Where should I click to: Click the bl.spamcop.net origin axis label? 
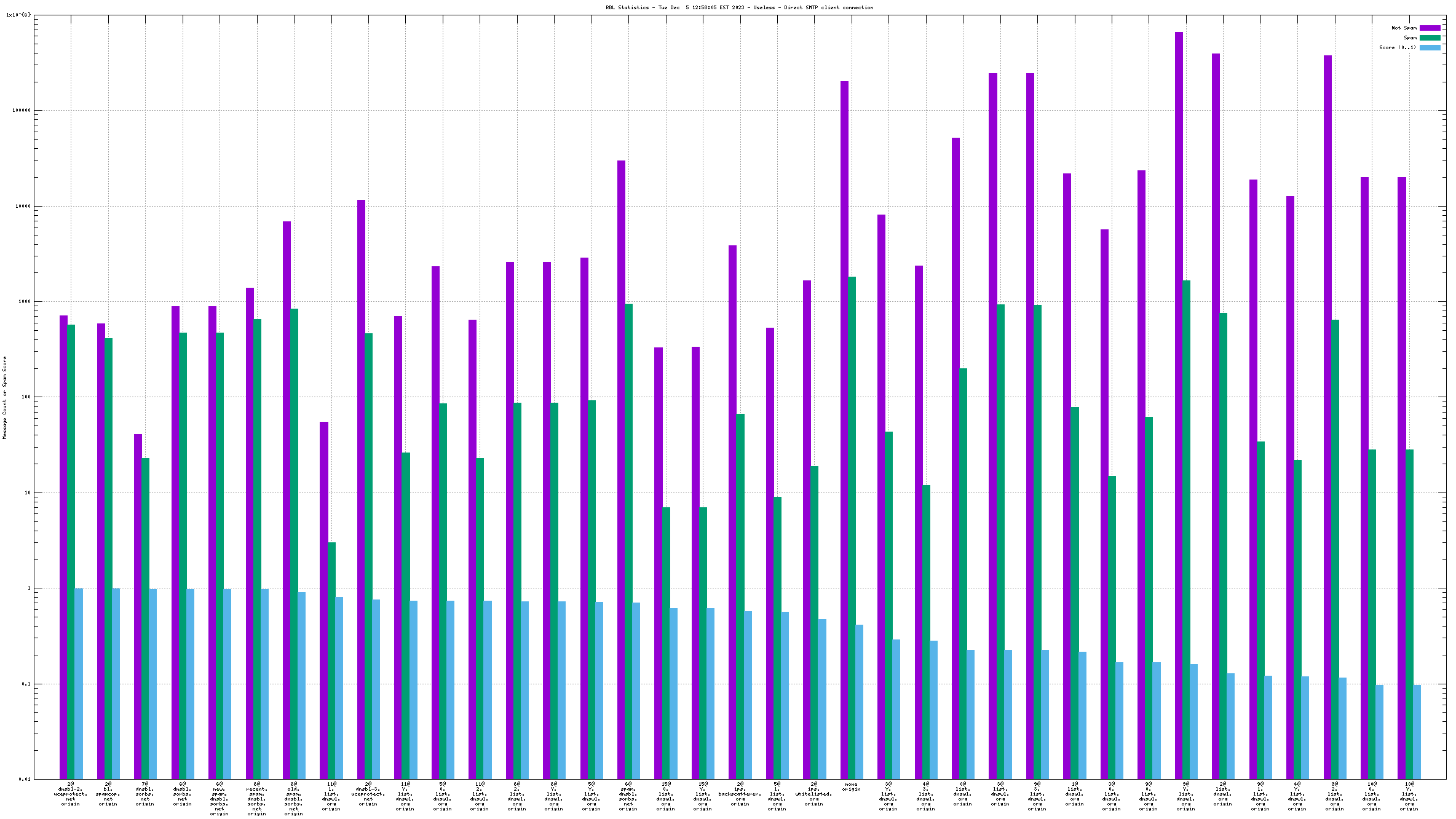[x=108, y=794]
